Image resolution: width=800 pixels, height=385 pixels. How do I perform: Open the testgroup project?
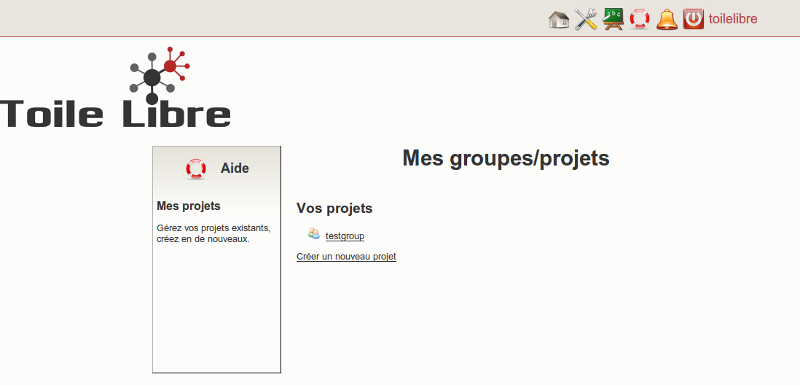(345, 236)
